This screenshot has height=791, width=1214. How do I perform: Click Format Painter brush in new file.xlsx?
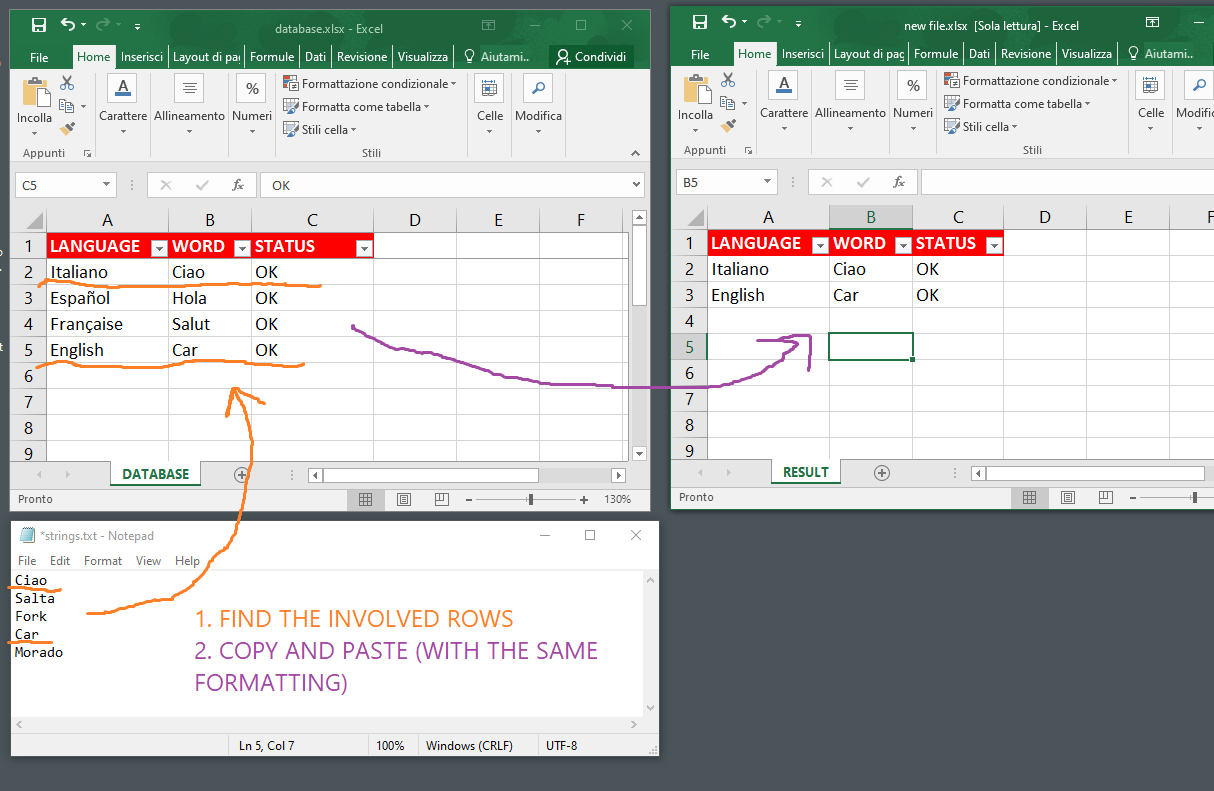point(728,125)
